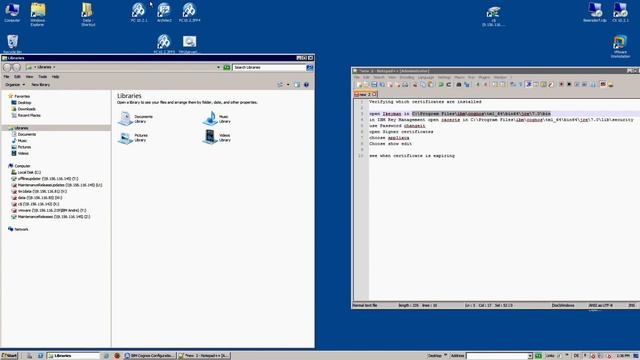Click the Start button
This screenshot has height=360, width=640.
(x=9, y=356)
